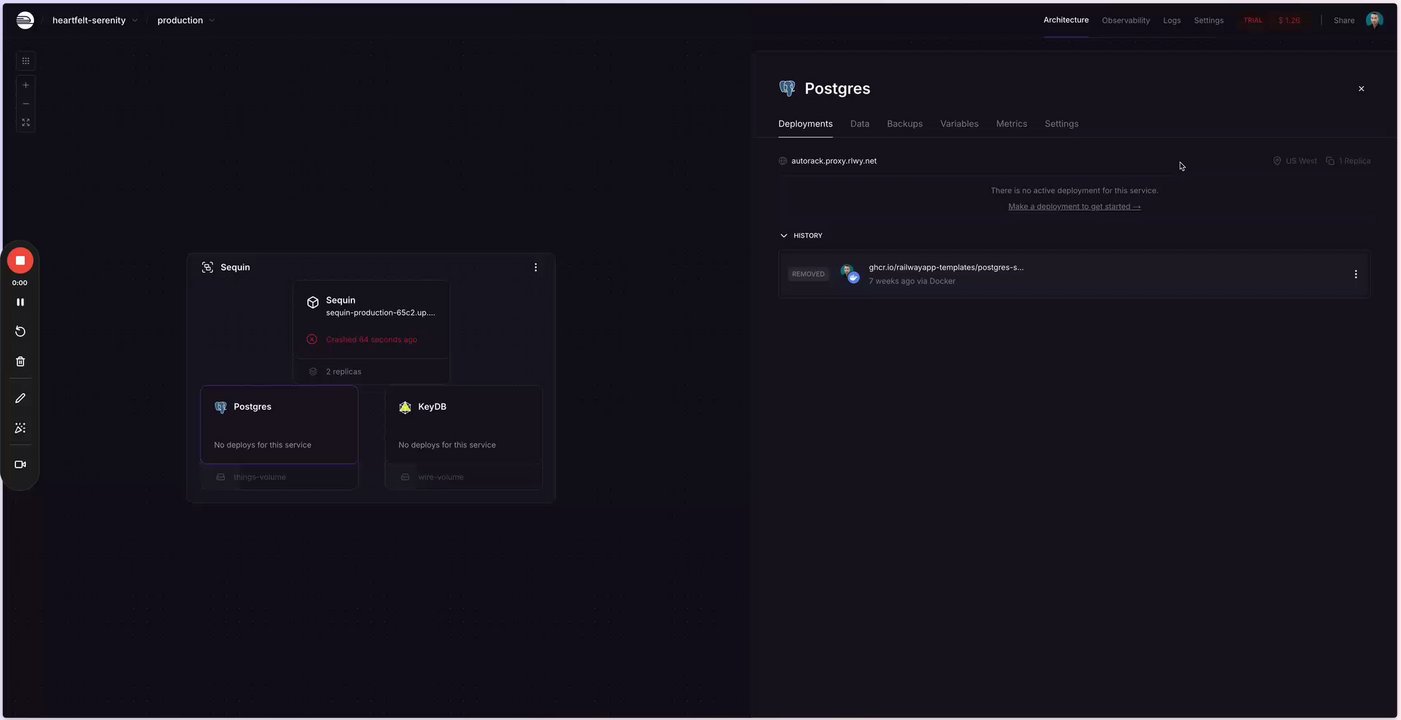The width and height of the screenshot is (1401, 720).
Task: Open the user avatar menu
Action: pos(1375,20)
